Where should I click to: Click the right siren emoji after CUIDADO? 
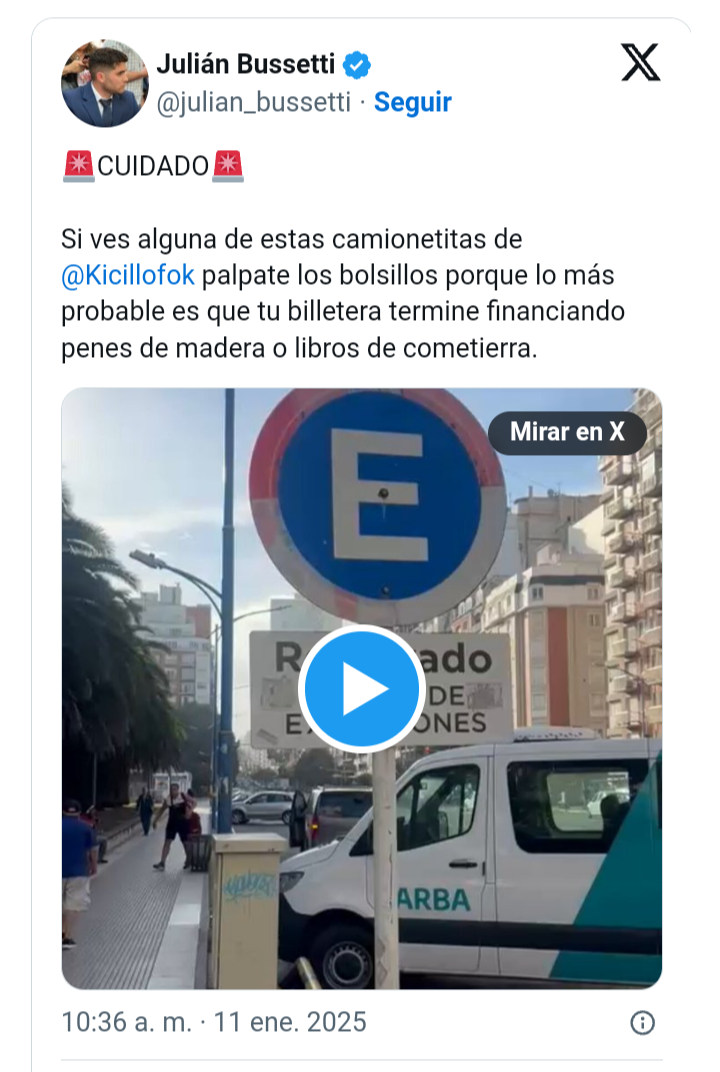(x=228, y=166)
